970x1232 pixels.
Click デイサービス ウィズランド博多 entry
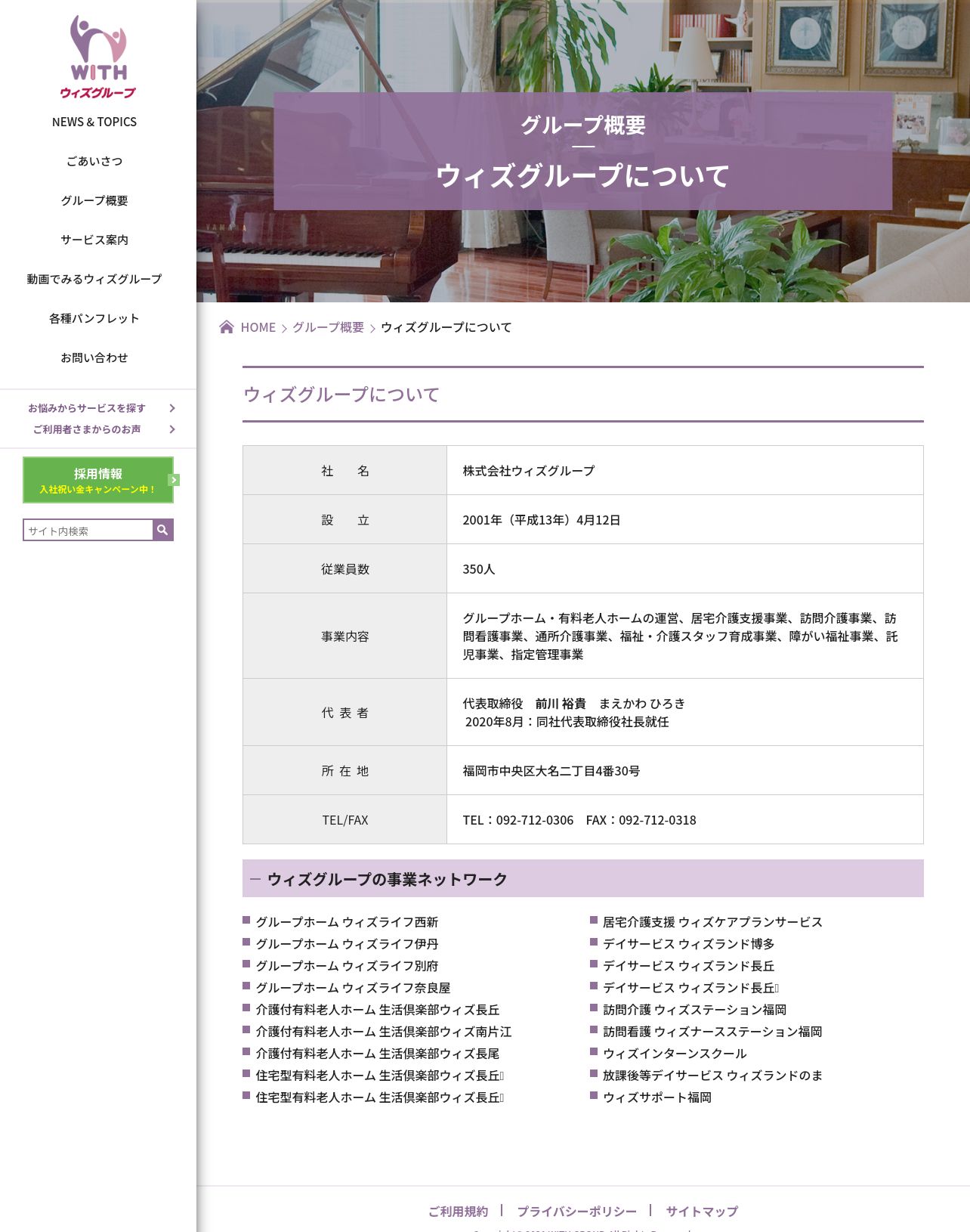pos(688,944)
